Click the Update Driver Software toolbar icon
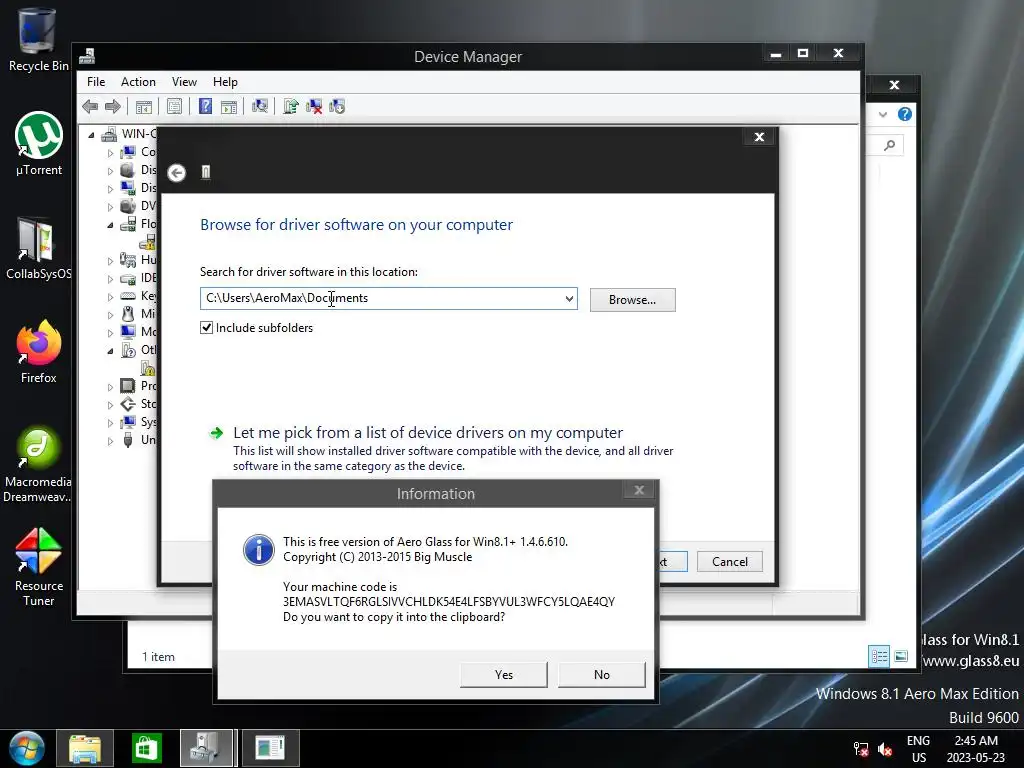1024x768 pixels. coord(291,106)
